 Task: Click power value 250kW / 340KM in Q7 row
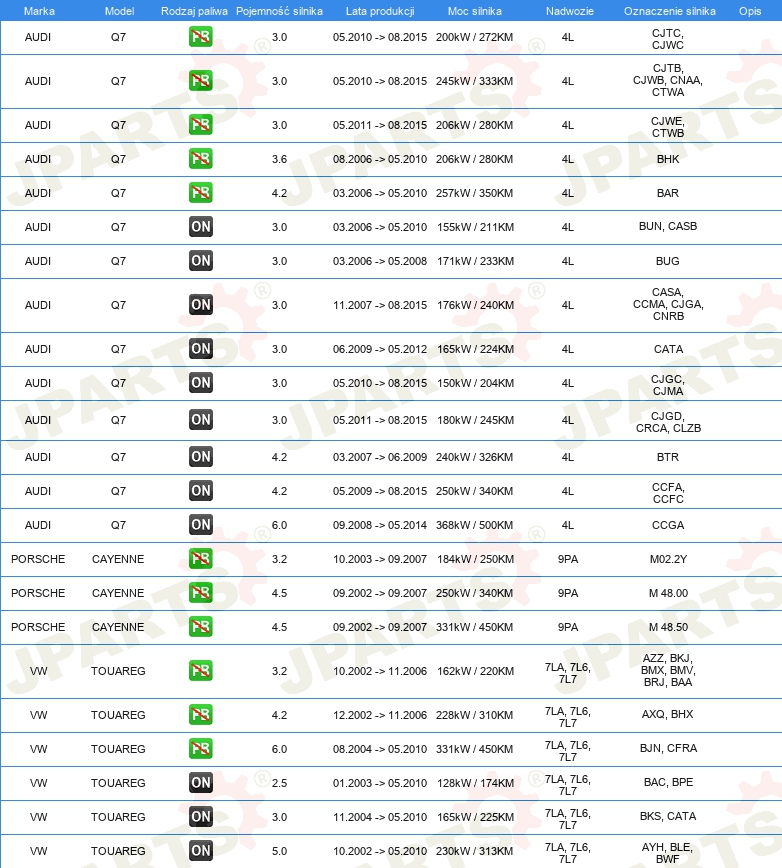[x=474, y=491]
